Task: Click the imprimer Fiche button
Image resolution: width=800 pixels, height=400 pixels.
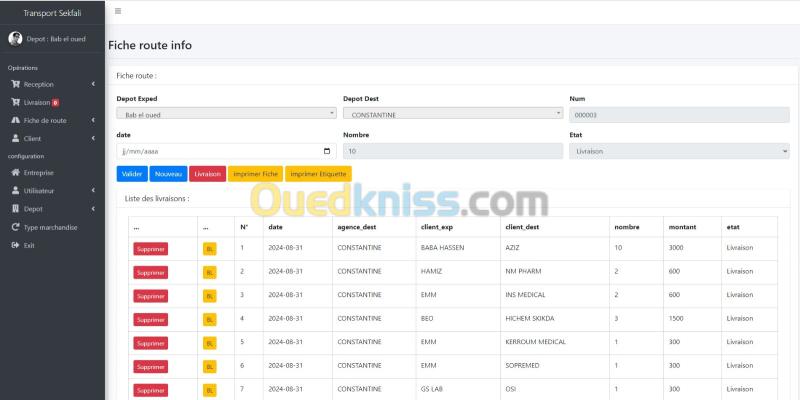Action: [255, 174]
